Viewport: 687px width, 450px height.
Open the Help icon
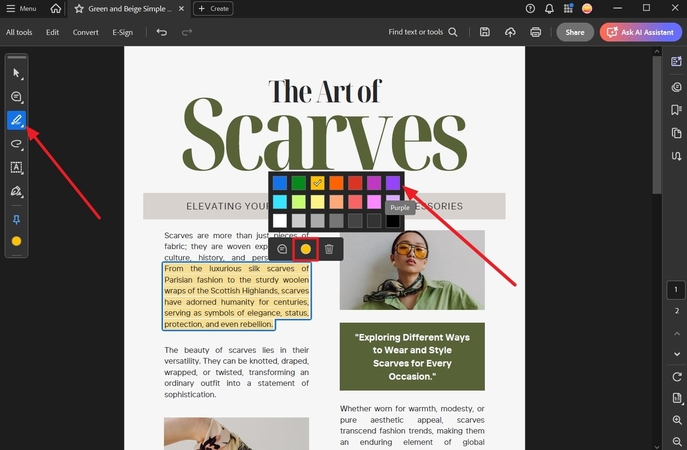click(530, 8)
